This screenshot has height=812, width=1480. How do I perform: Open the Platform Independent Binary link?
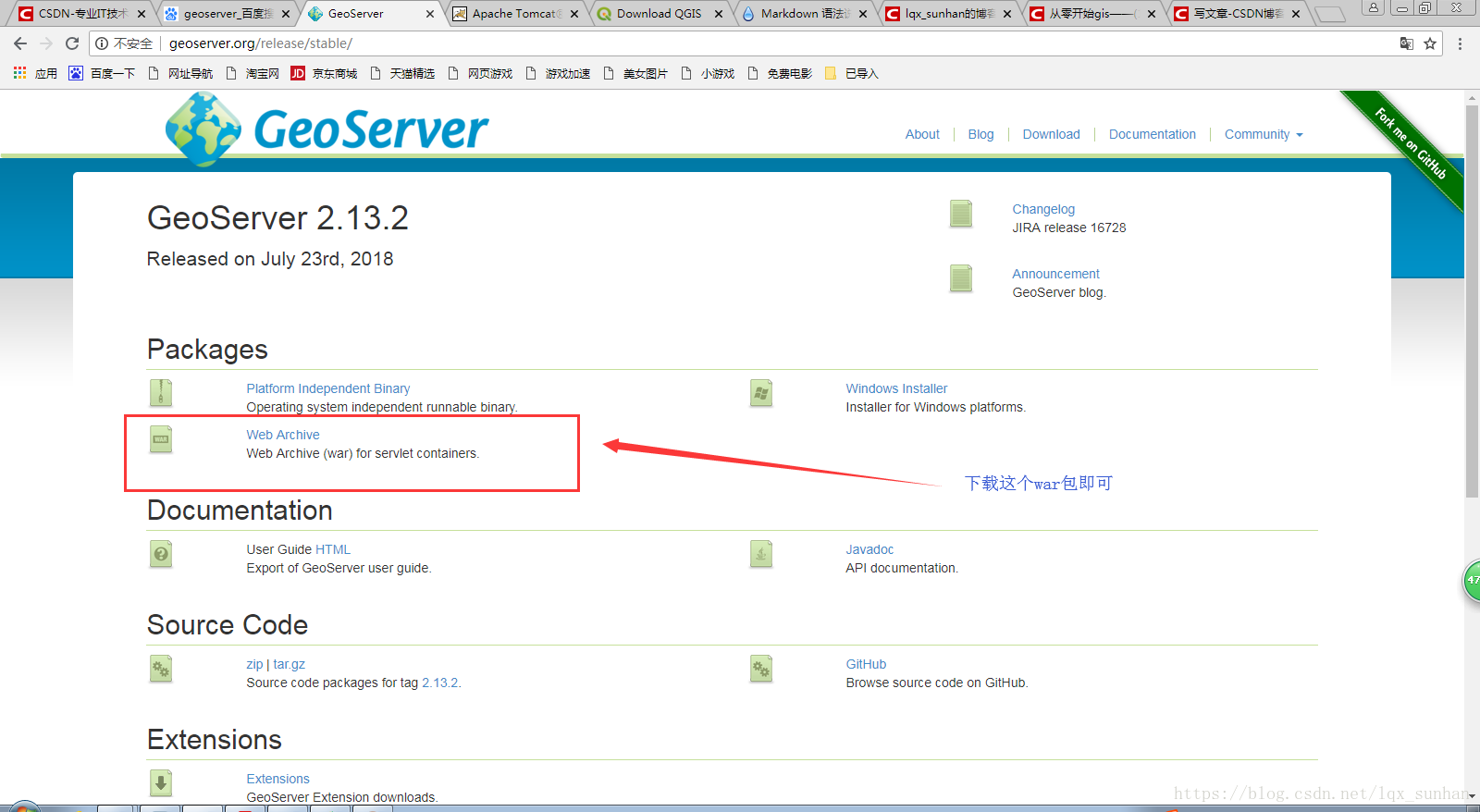click(327, 388)
